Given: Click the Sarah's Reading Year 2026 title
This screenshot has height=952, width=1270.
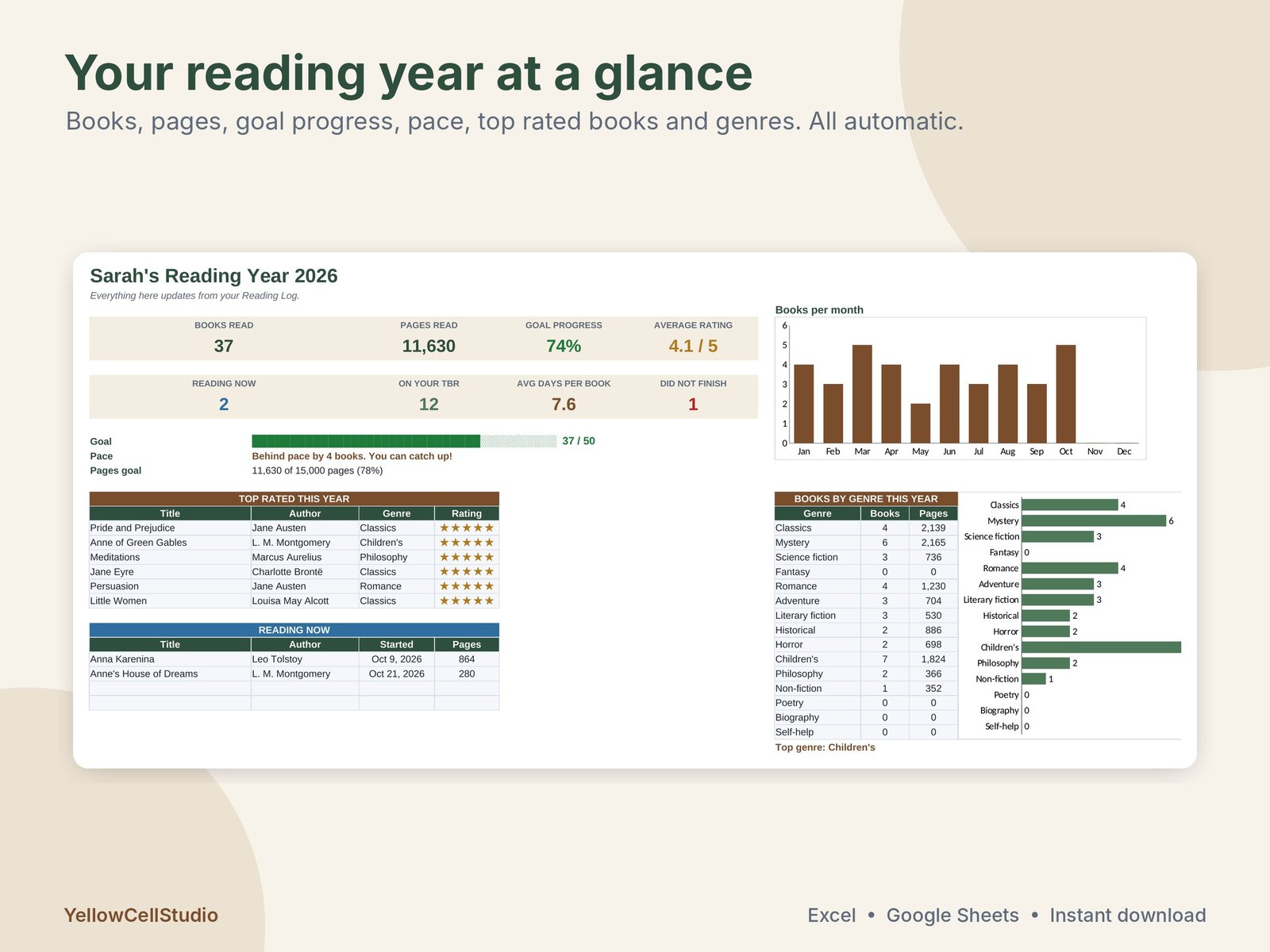Looking at the screenshot, I should 214,275.
